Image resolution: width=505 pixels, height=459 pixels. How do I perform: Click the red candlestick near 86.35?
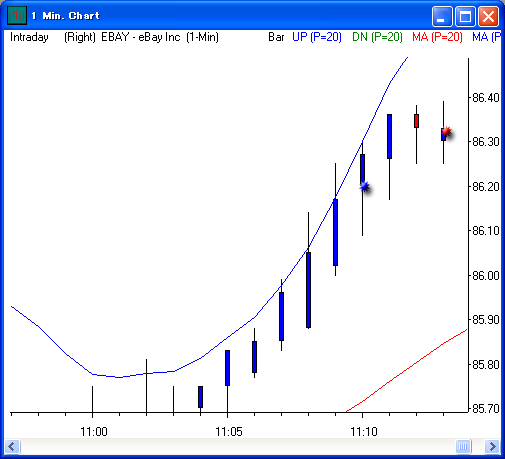click(x=416, y=121)
